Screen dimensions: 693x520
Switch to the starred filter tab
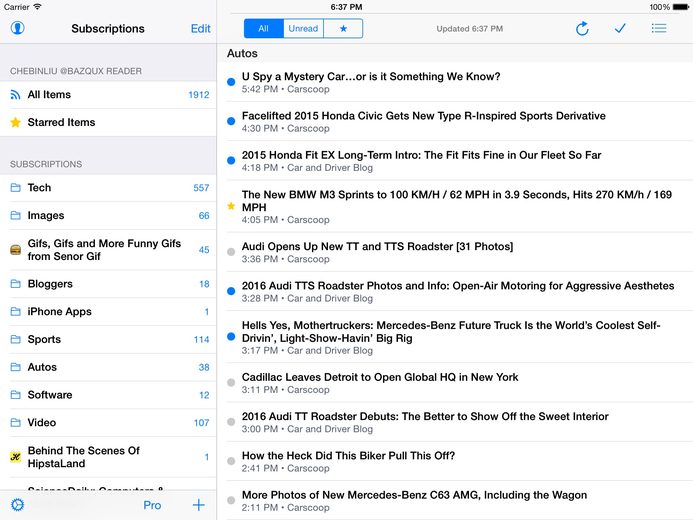(x=343, y=28)
